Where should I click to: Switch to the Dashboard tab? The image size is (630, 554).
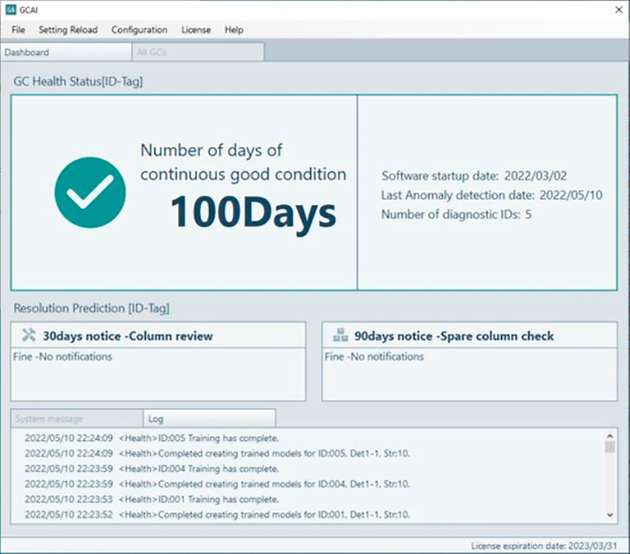click(68, 52)
